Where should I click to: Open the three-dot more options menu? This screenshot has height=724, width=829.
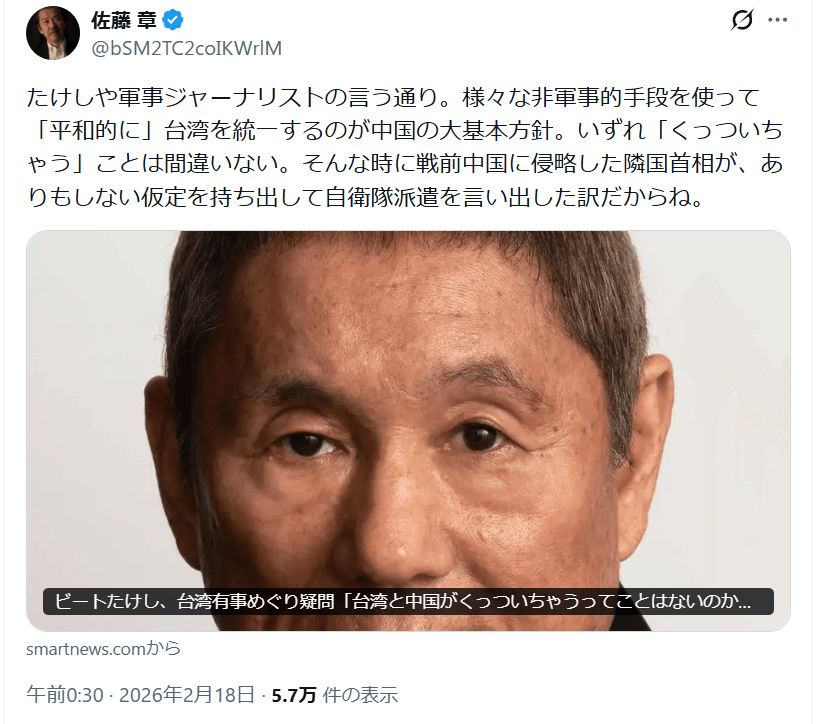[777, 20]
